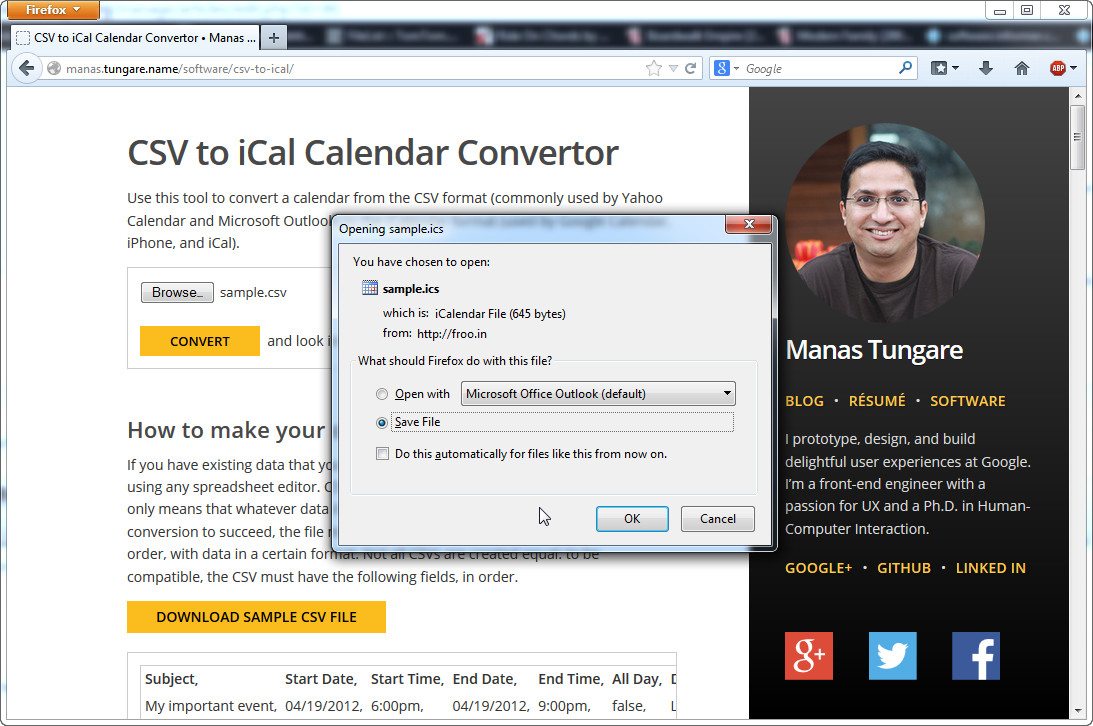1093x726 pixels.
Task: Click the Browse file button
Action: (177, 293)
